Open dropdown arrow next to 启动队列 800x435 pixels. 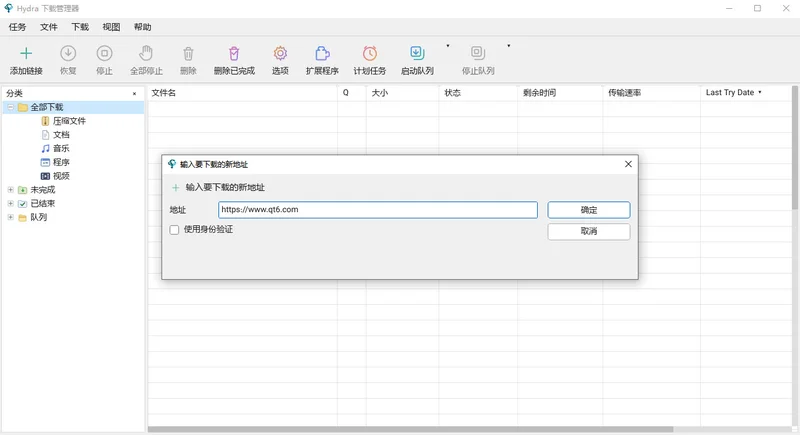coord(448,46)
